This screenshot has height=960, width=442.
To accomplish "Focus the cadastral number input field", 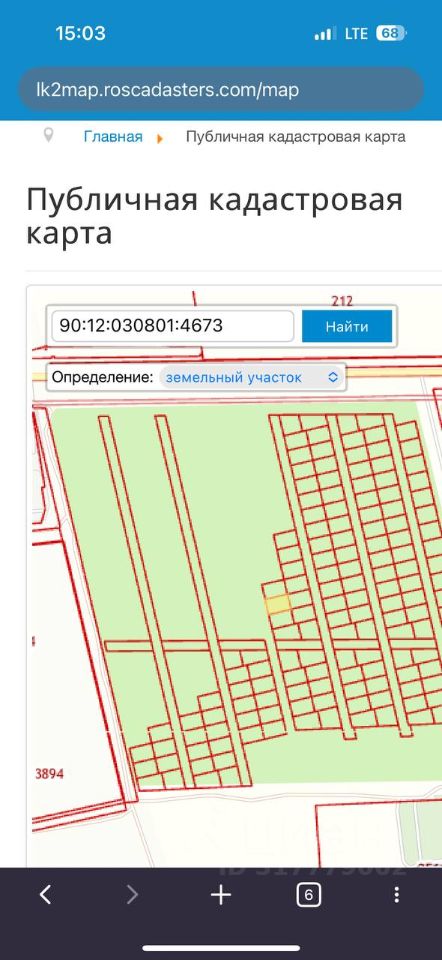I will pyautogui.click(x=173, y=326).
